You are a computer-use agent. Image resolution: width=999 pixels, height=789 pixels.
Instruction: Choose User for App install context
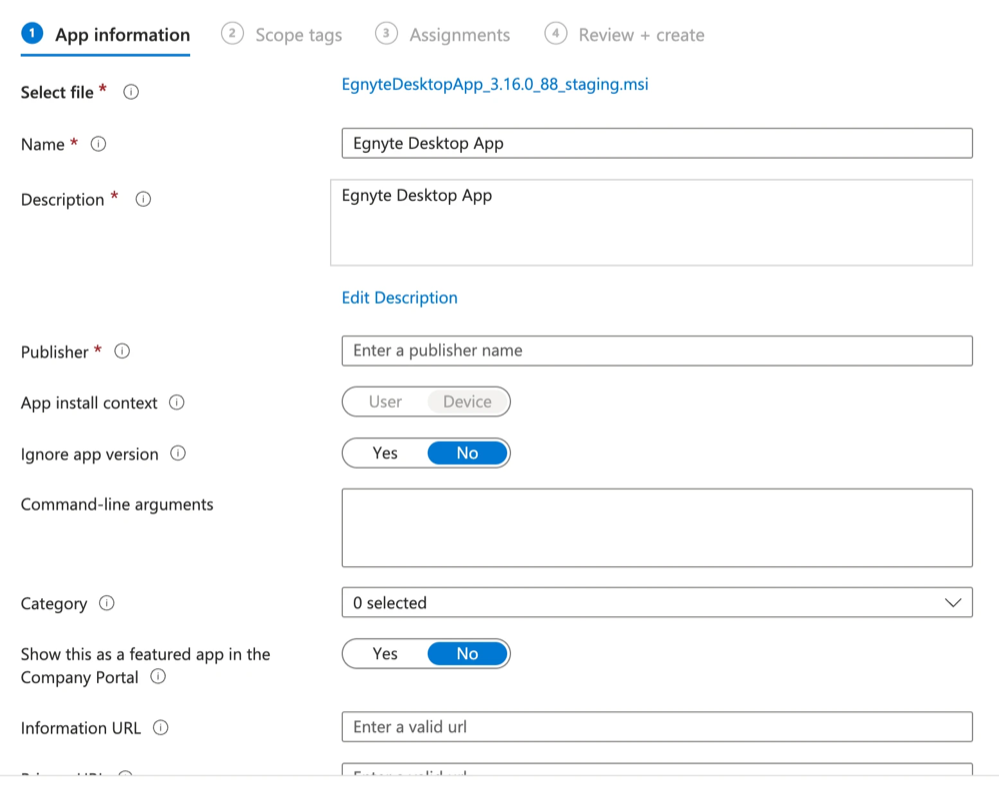coord(385,402)
